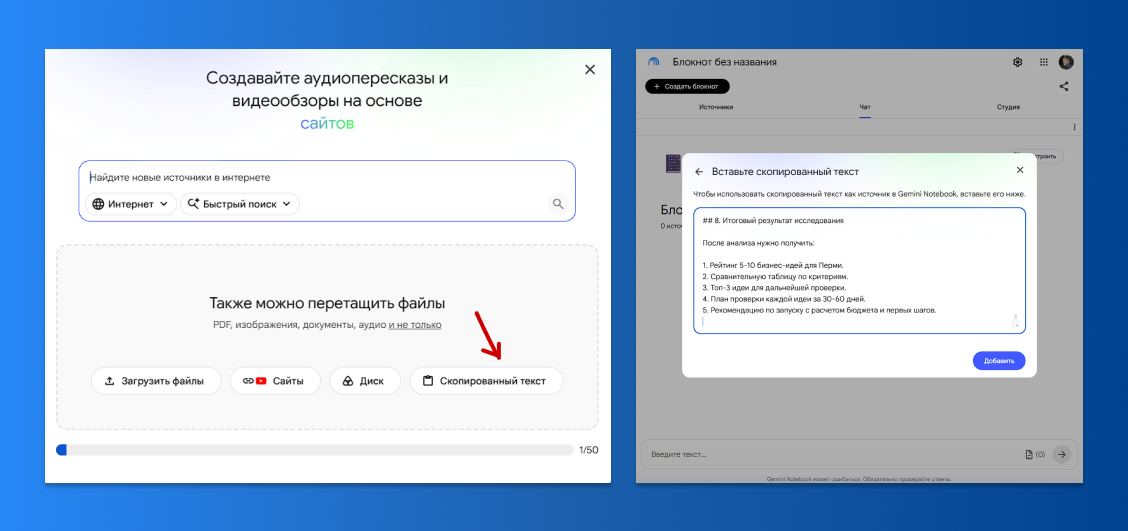Open the 'и не только' link
Screen dimensions: 1128x531
415,325
